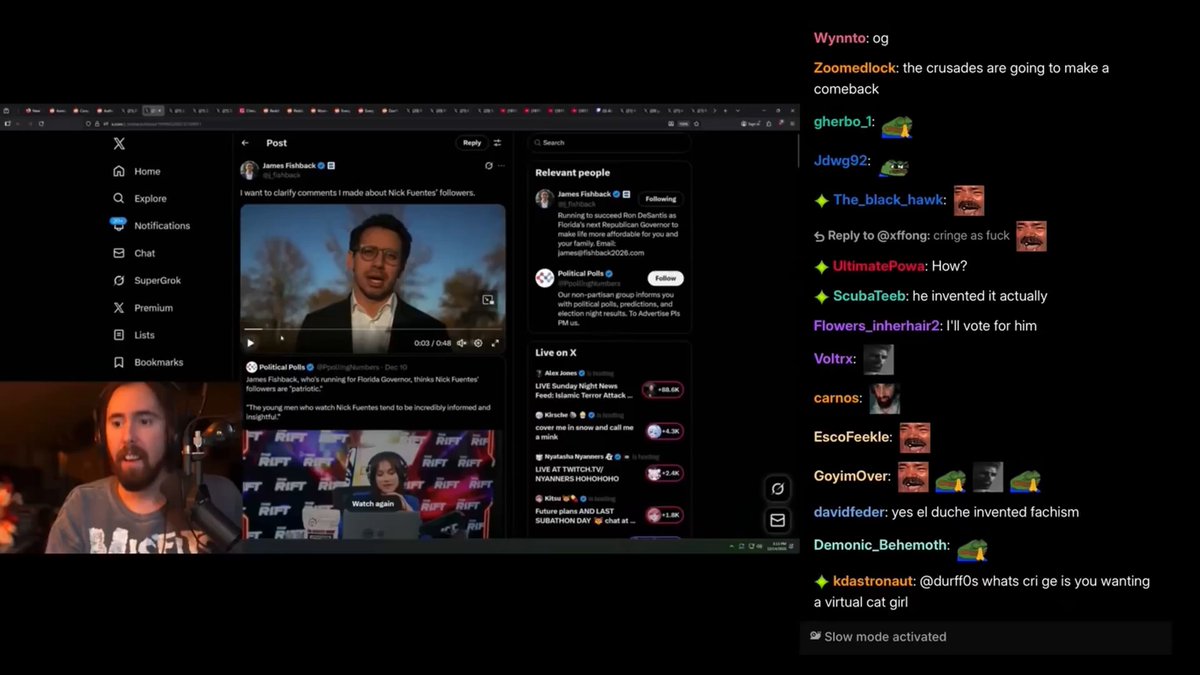Click the emote next to gherbo_1
This screenshot has height=675, width=1200.
(897, 125)
